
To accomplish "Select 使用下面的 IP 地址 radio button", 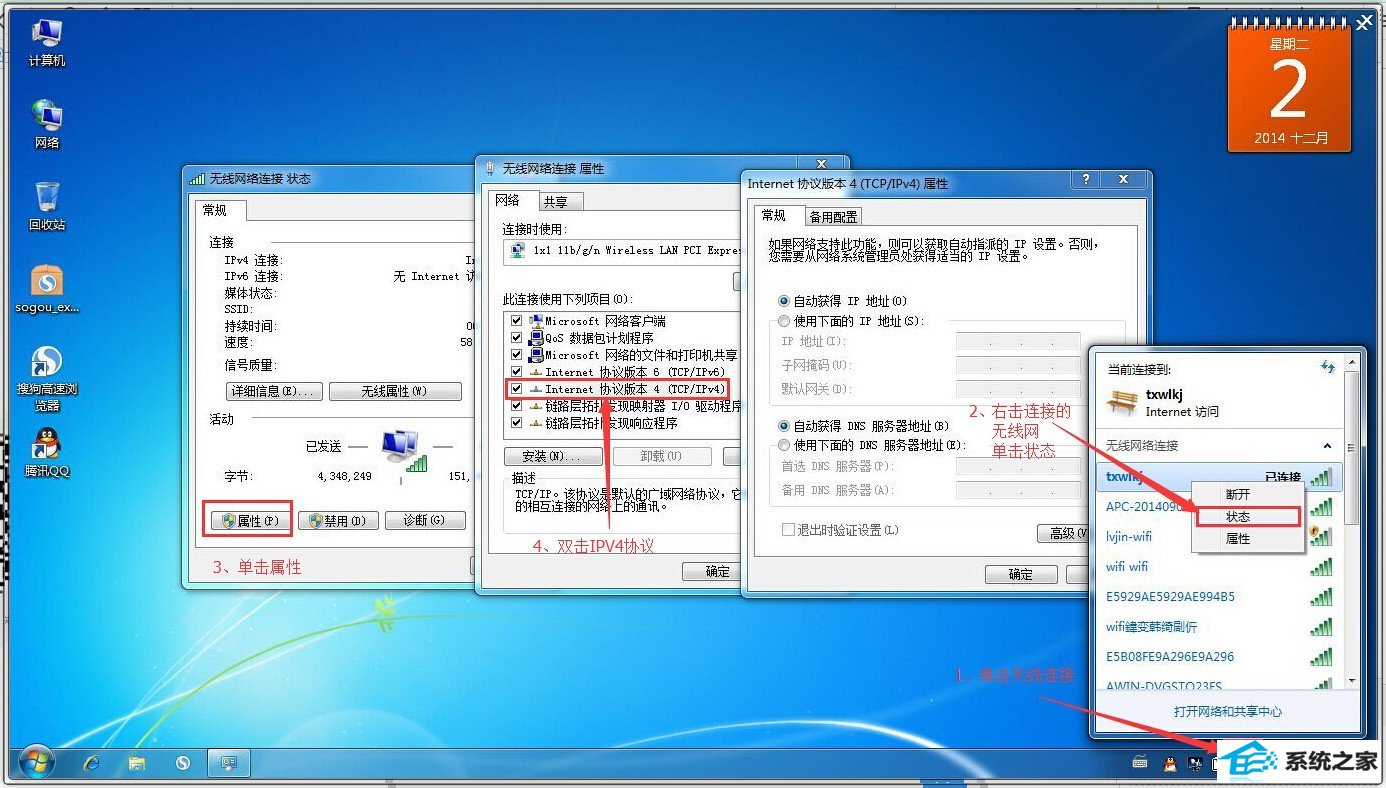I will 784,321.
